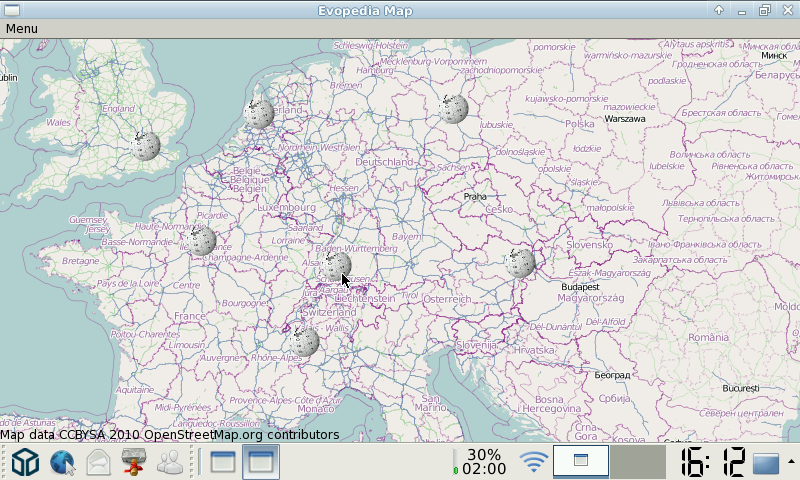Switch to the first workspace in pager

pyautogui.click(x=581, y=461)
